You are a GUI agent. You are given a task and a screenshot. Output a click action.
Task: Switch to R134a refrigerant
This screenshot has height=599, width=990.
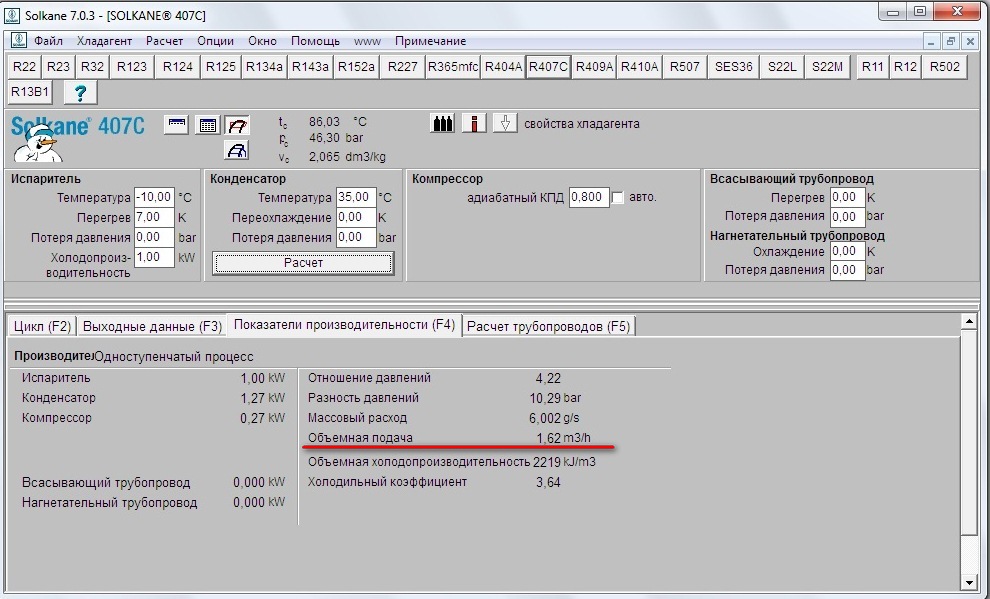point(264,67)
